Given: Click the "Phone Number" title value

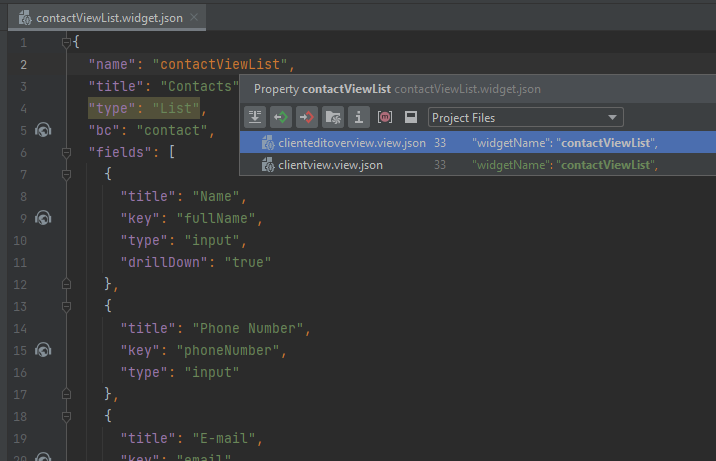Looking at the screenshot, I should pos(247,328).
